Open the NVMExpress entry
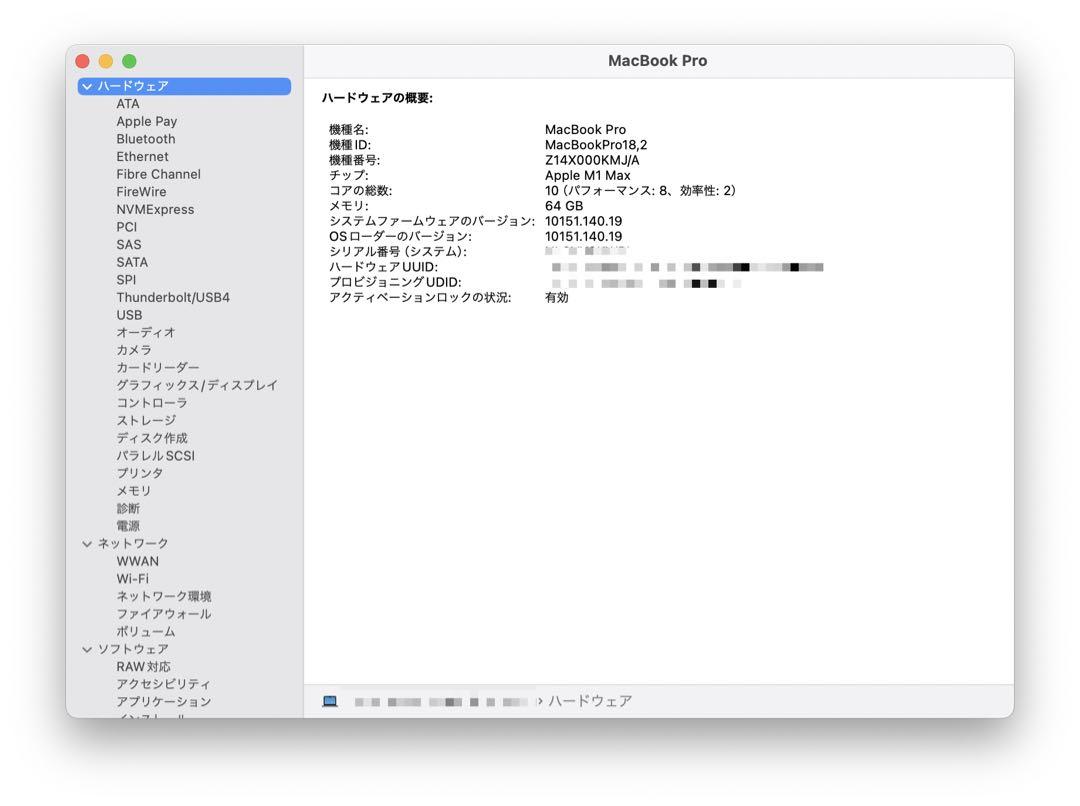This screenshot has width=1080, height=806. (155, 209)
